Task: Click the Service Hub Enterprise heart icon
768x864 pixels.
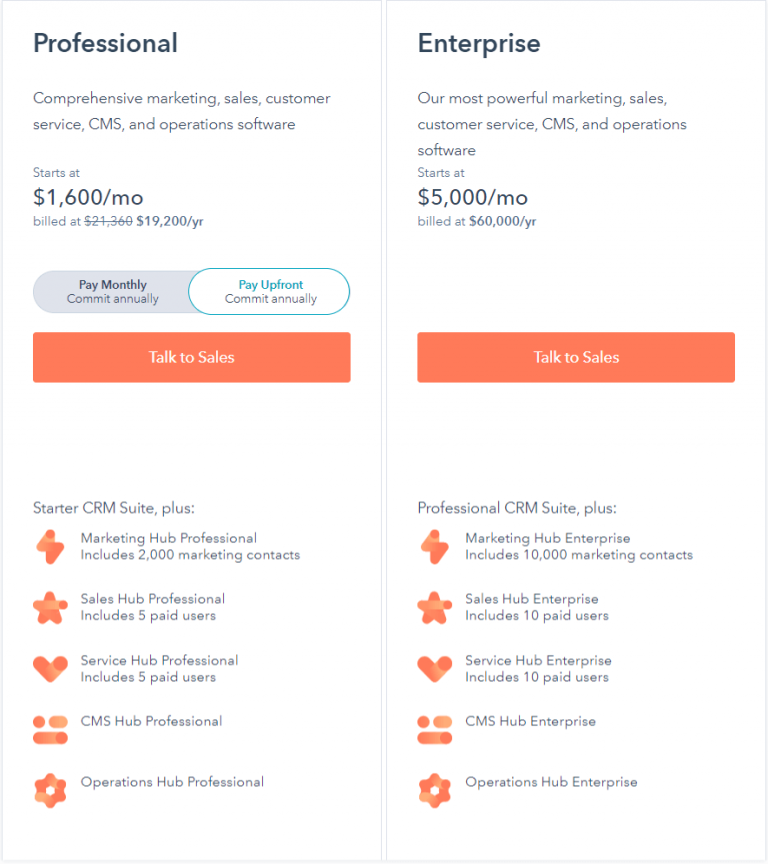Action: click(x=435, y=669)
